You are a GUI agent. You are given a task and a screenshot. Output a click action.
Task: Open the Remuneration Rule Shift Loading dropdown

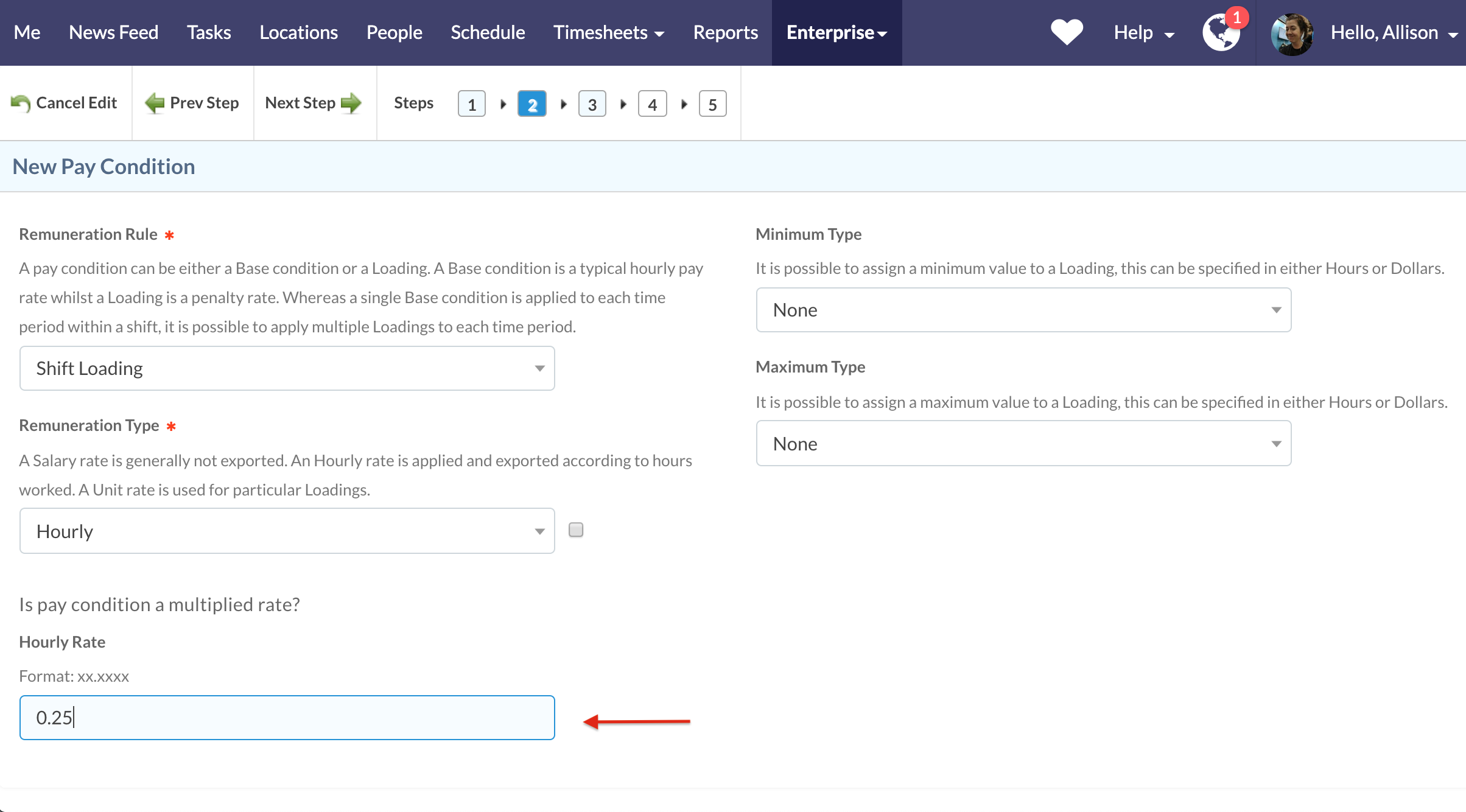pos(287,368)
